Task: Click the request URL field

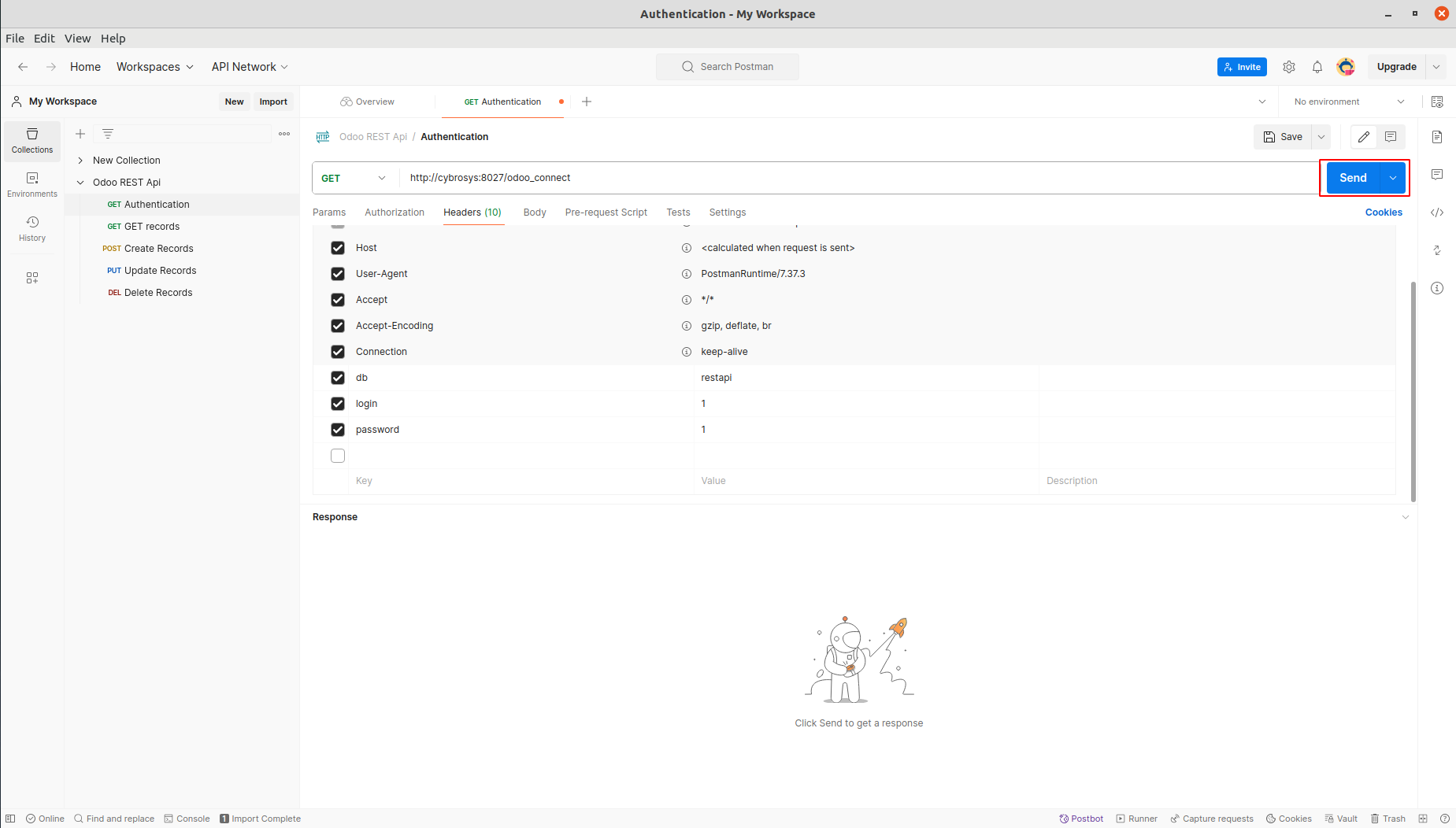Action: (x=859, y=178)
